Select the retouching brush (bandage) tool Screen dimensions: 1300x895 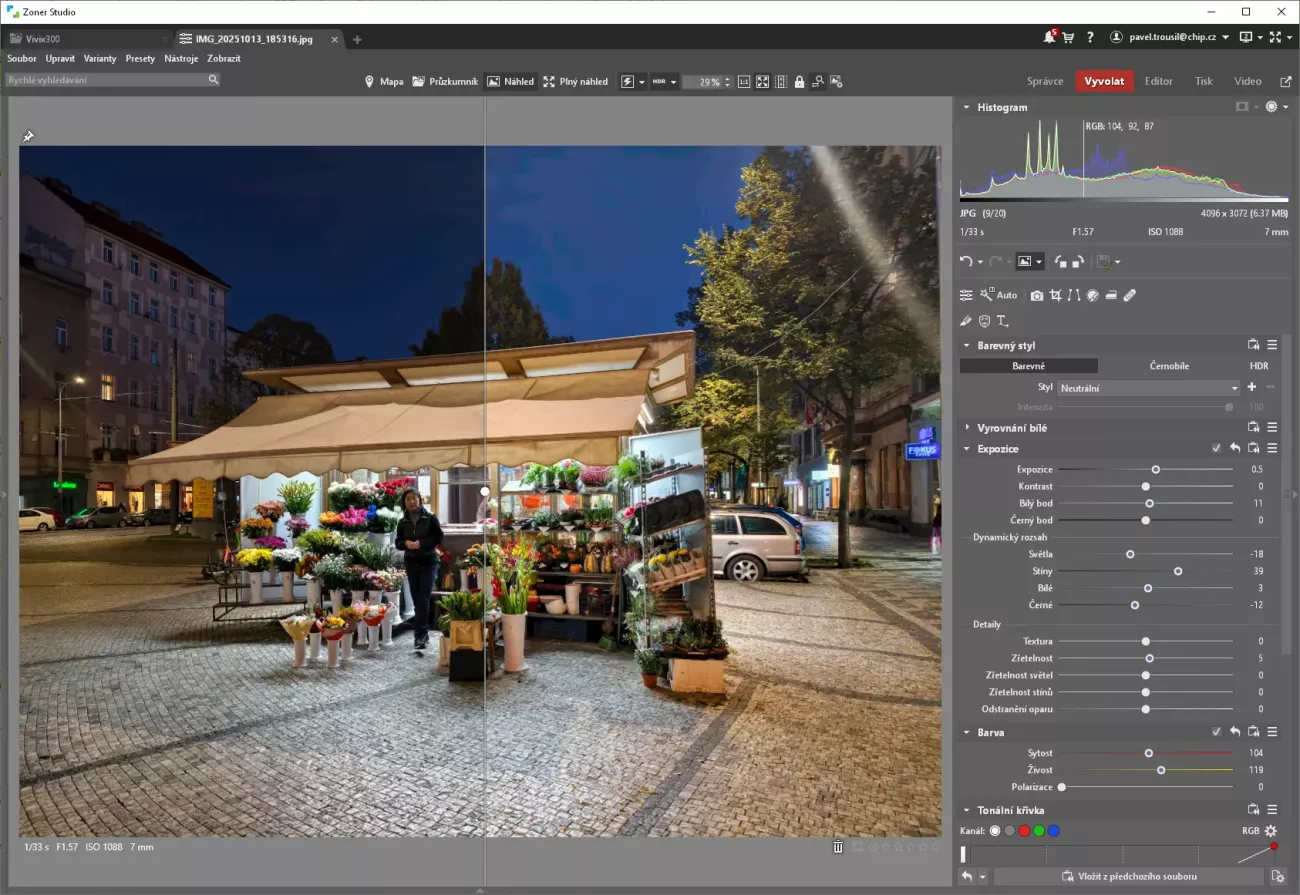(1130, 295)
